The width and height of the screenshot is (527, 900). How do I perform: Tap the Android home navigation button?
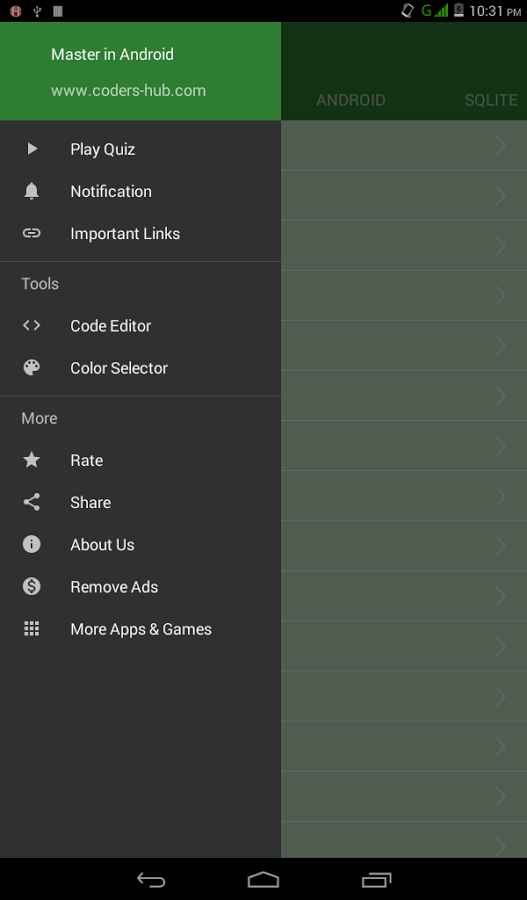pos(264,879)
